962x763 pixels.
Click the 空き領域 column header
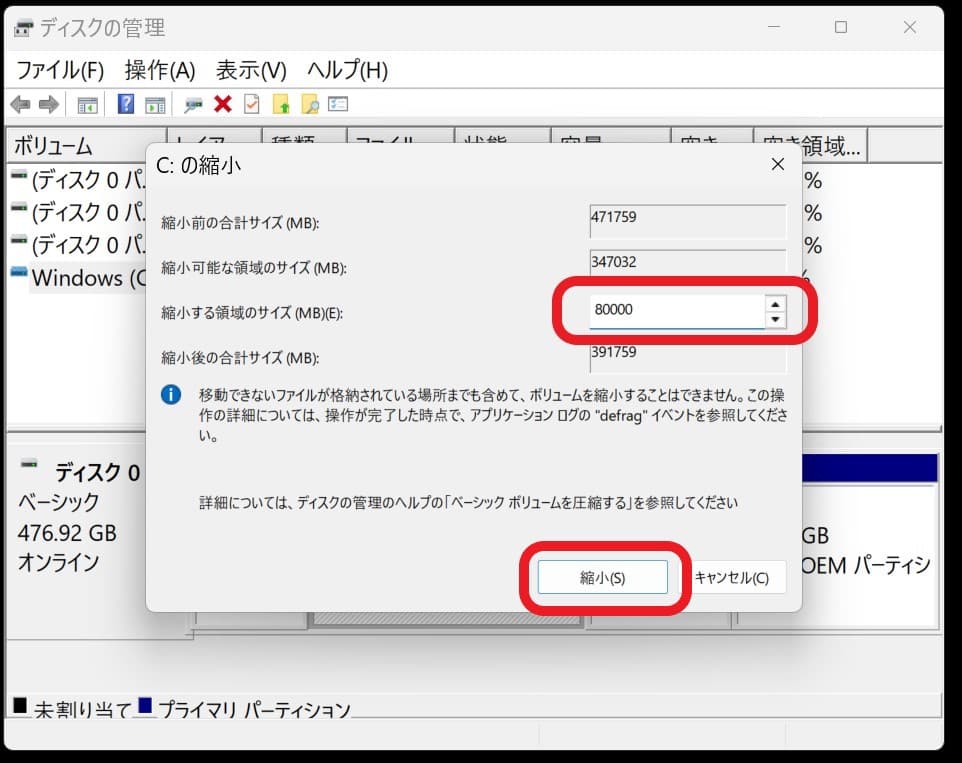point(810,146)
